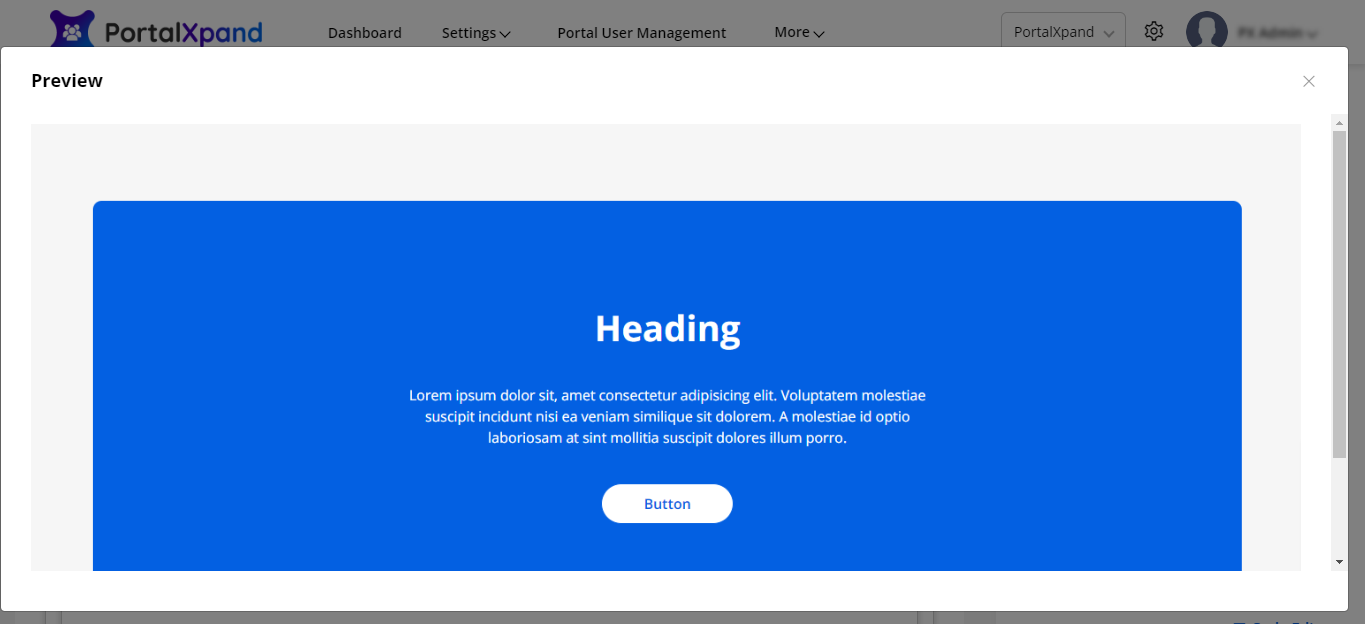Screen dimensions: 1365x624
Task: Open Portal User Management
Action: (641, 33)
